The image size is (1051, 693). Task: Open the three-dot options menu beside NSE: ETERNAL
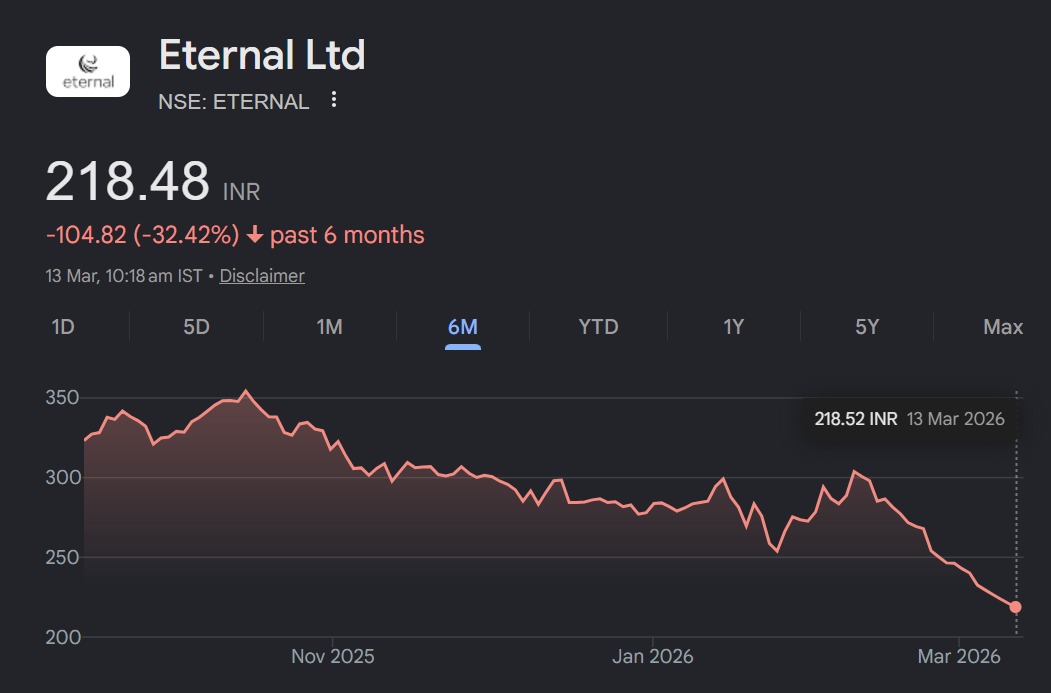pyautogui.click(x=334, y=100)
